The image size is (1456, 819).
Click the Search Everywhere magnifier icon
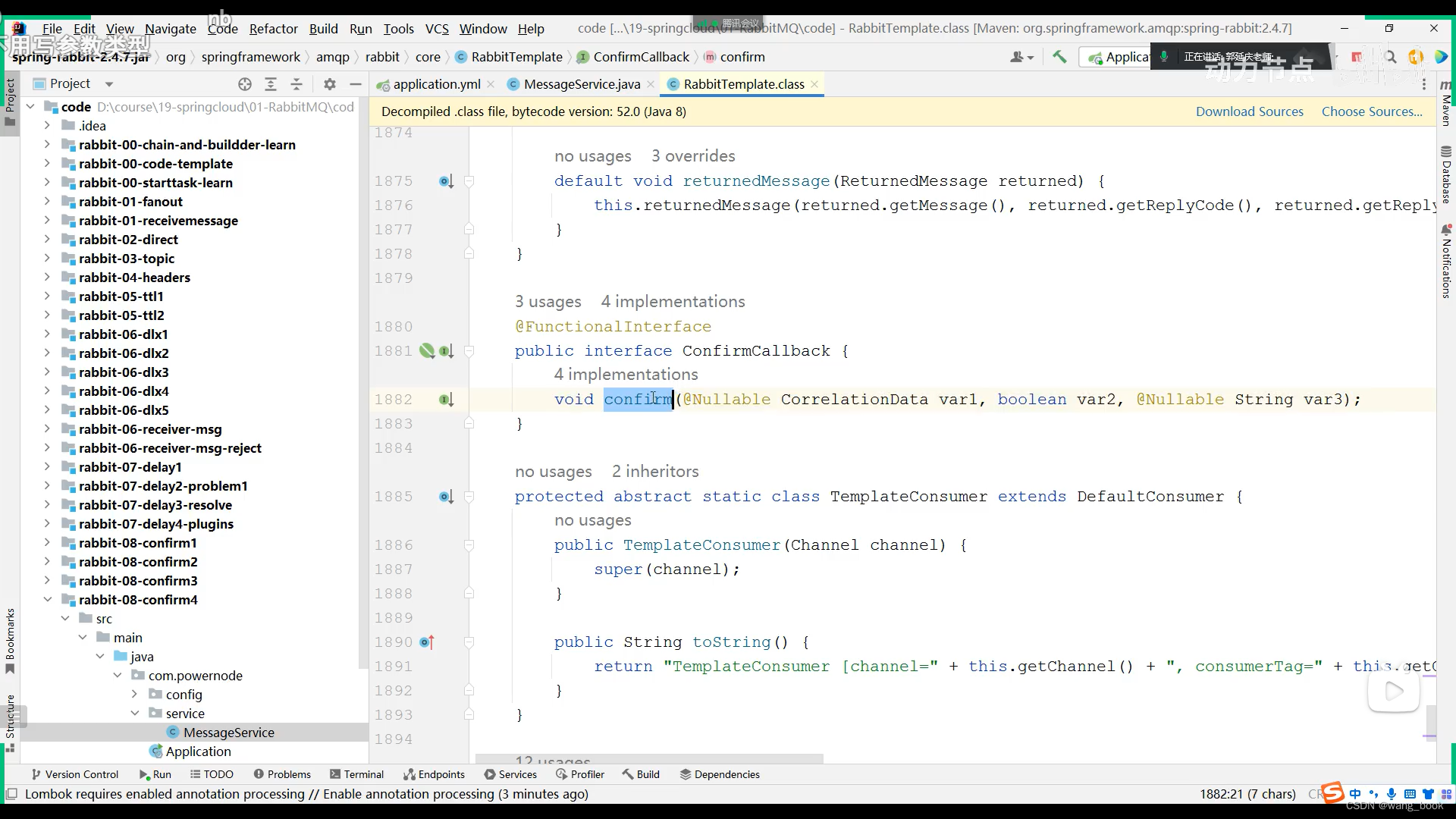point(1390,57)
